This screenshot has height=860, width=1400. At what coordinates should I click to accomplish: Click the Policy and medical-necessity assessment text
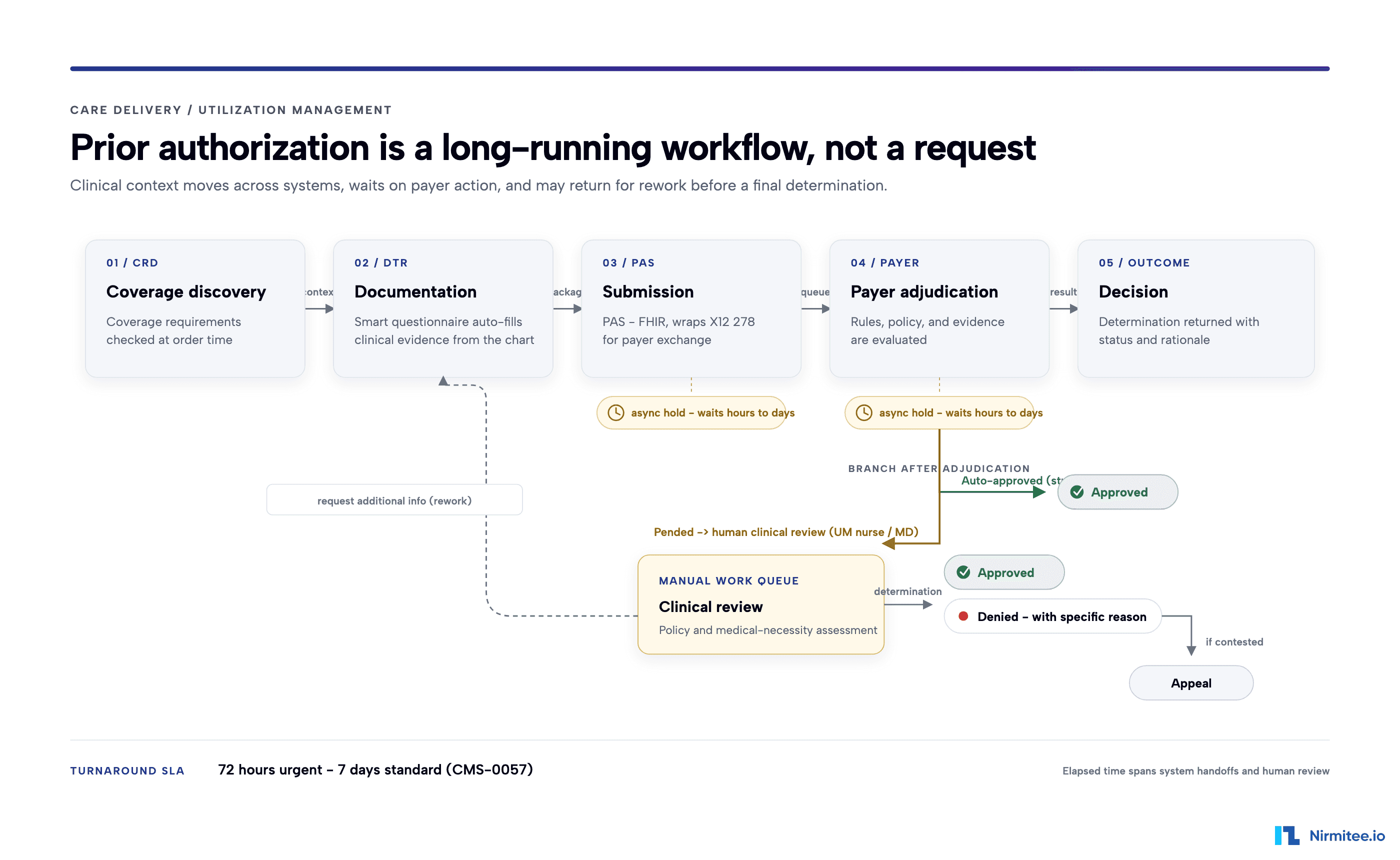767,630
